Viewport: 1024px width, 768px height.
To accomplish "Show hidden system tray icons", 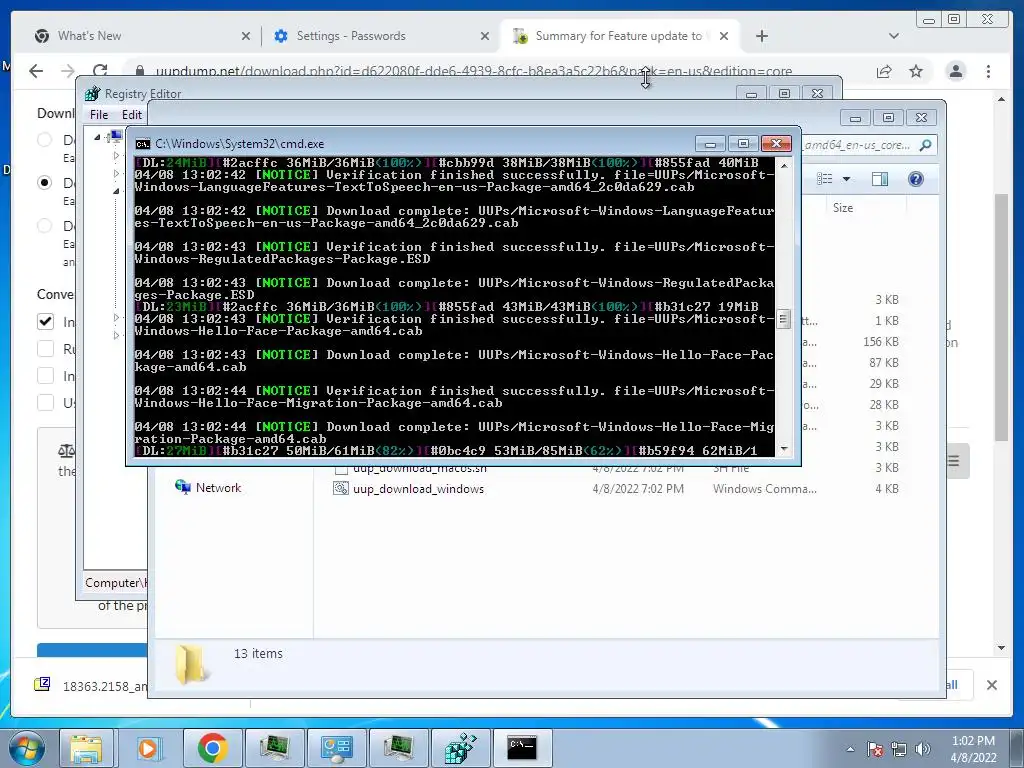I will click(x=850, y=750).
